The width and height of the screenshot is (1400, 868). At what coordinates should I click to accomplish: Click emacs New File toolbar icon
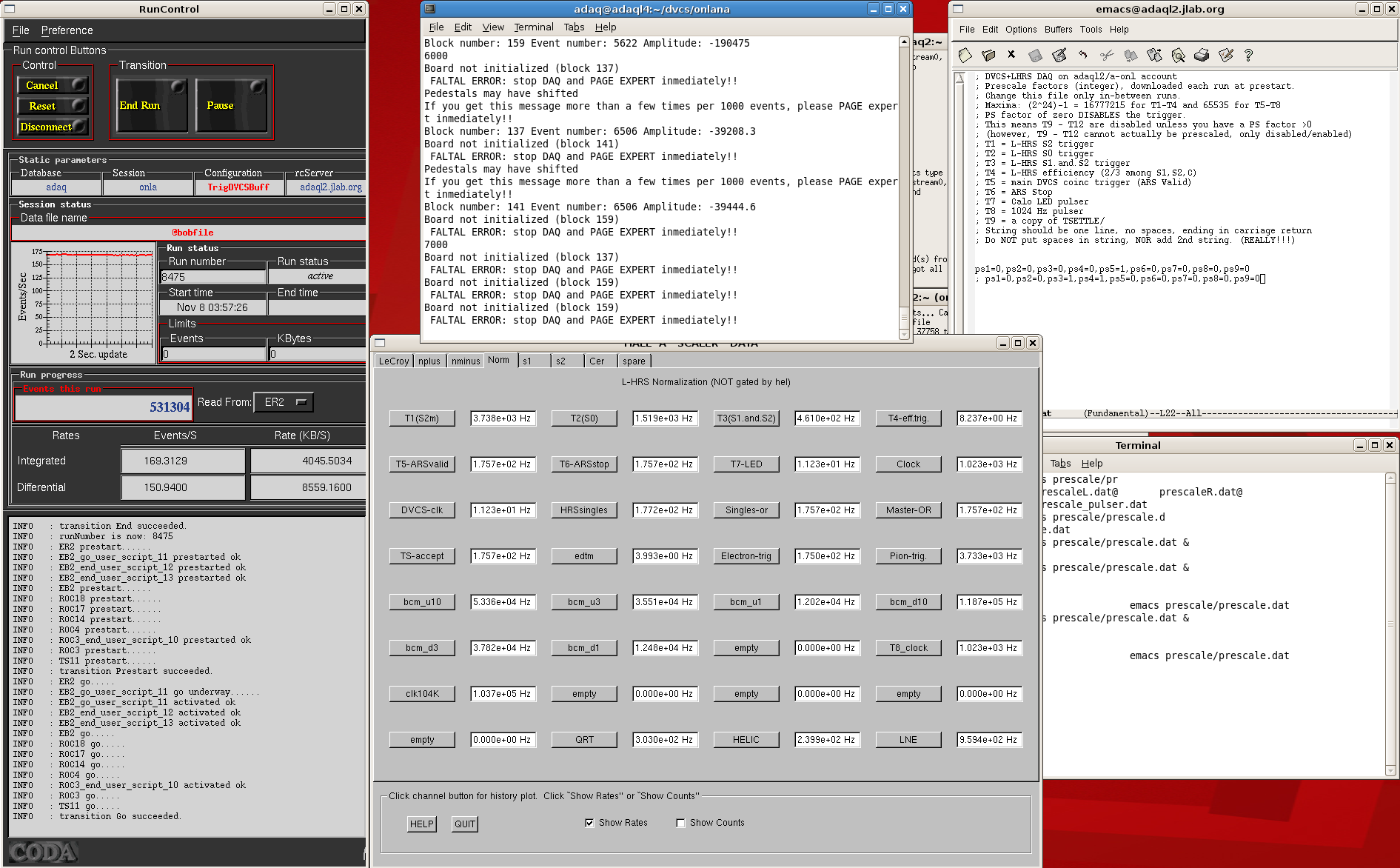pos(965,56)
